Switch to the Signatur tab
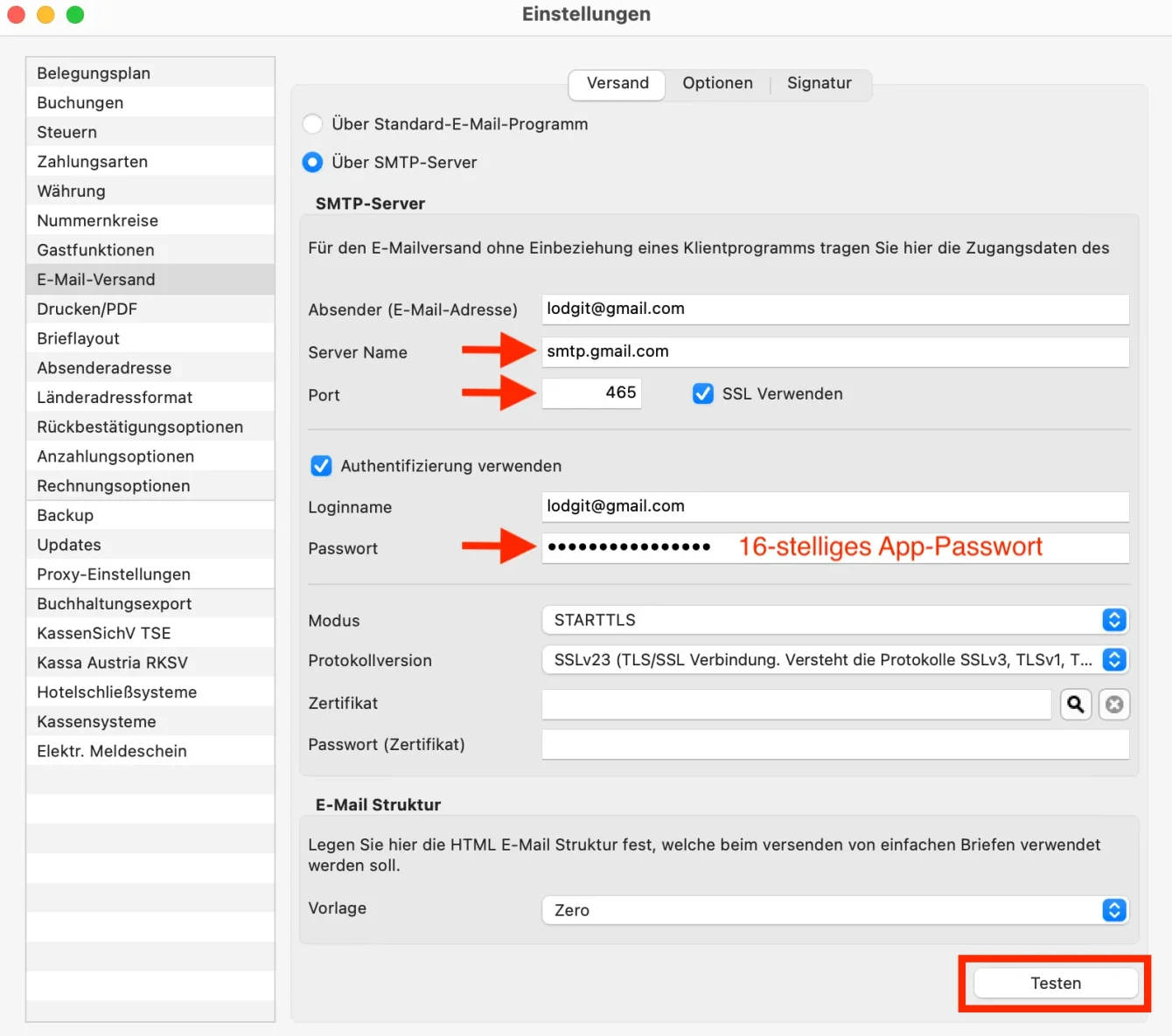This screenshot has height=1036, width=1172. 820,84
